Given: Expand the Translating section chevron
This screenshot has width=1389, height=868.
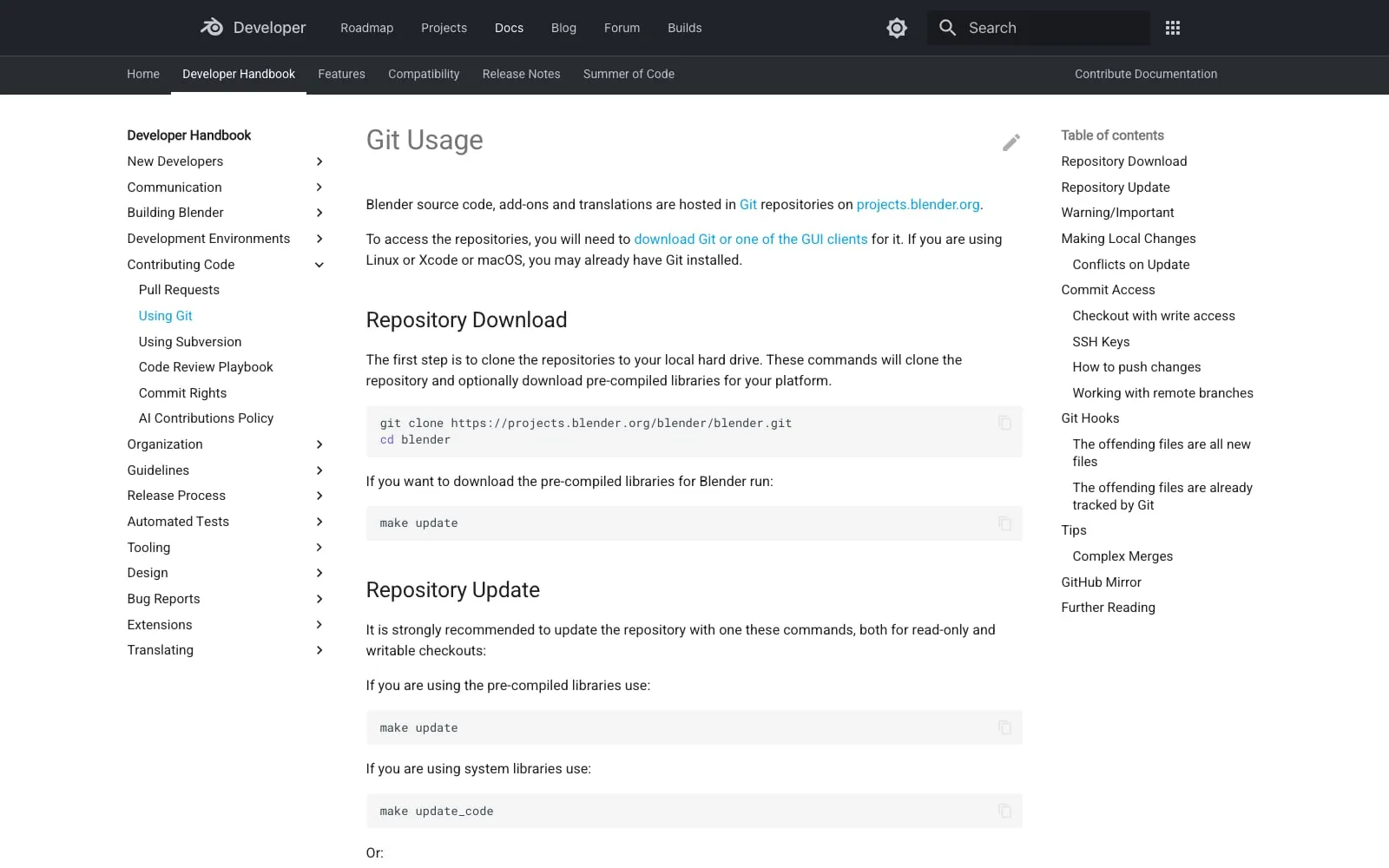Looking at the screenshot, I should click(319, 650).
